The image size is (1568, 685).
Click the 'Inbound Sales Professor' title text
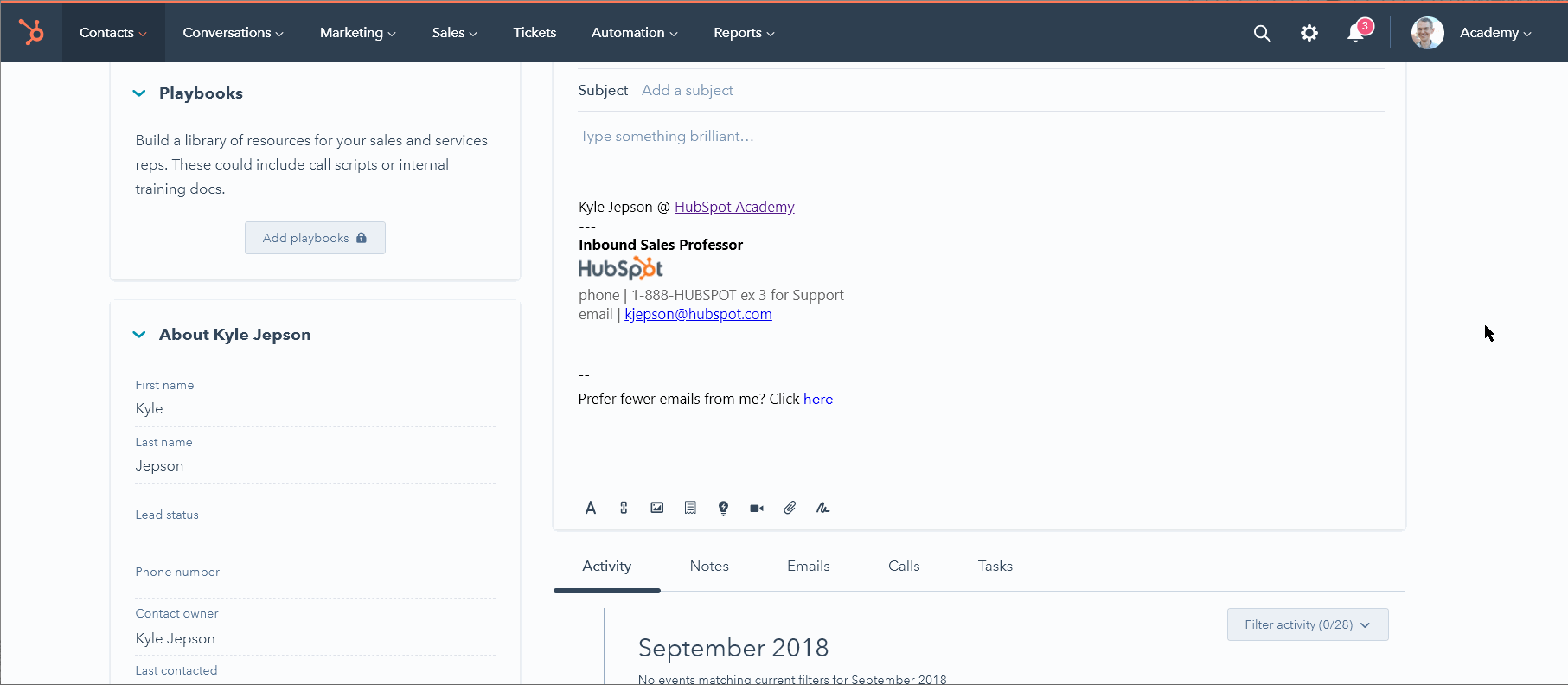coord(661,245)
